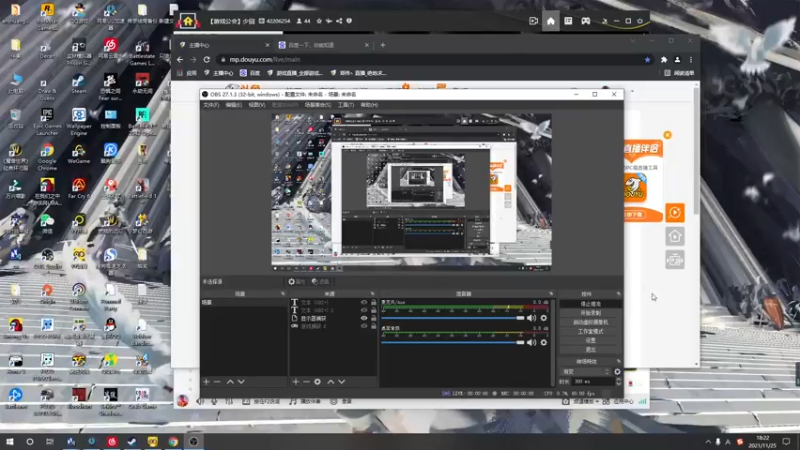Open source properties gear in the sources toolbar
Viewport: 800px width, 450px height.
(317, 382)
